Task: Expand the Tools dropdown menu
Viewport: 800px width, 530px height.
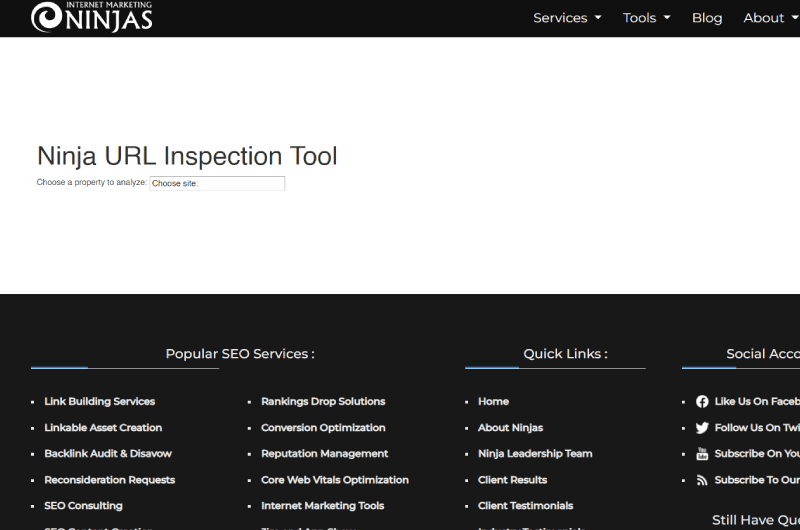Action: [x=646, y=18]
